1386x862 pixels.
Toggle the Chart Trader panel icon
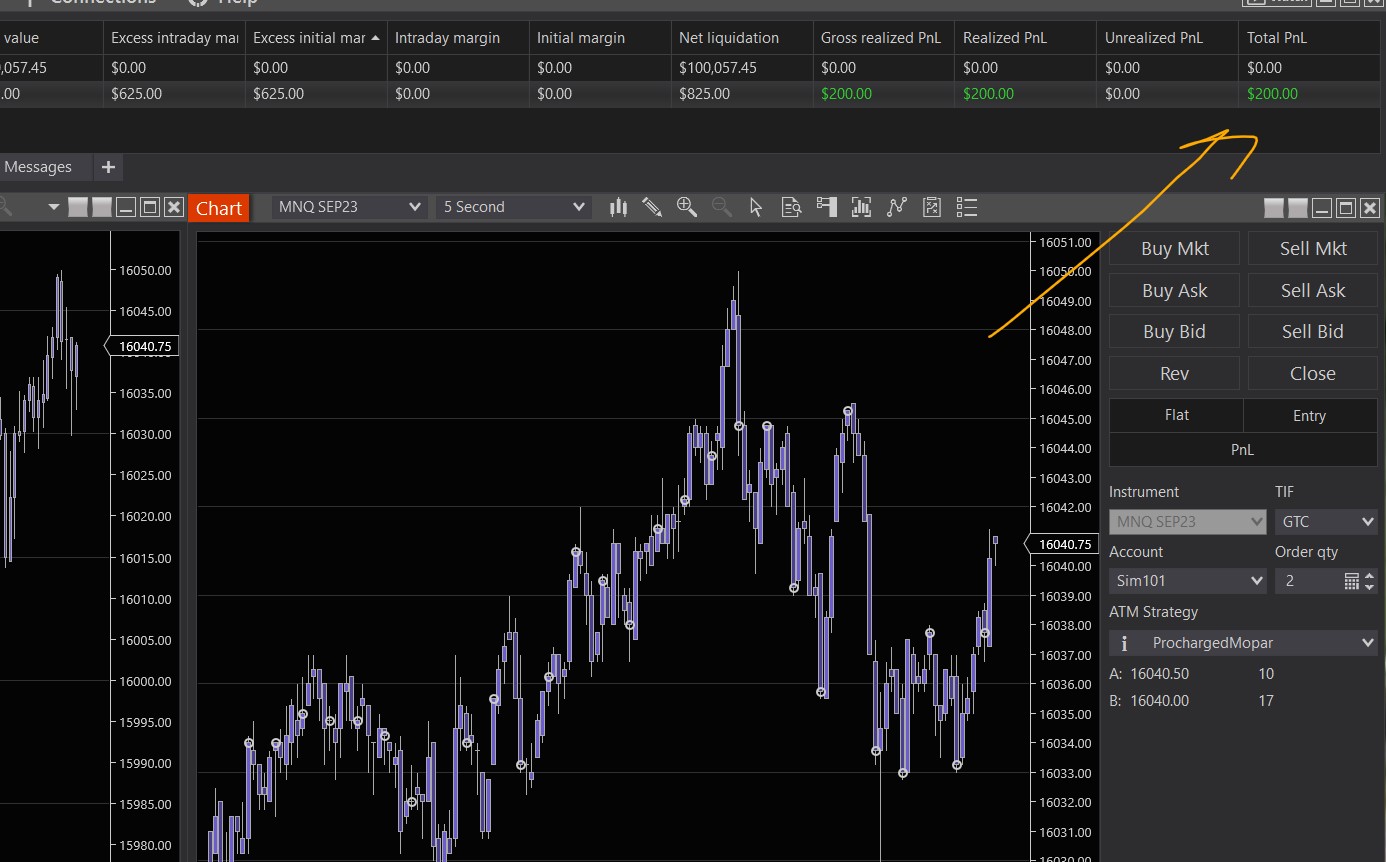[x=826, y=207]
